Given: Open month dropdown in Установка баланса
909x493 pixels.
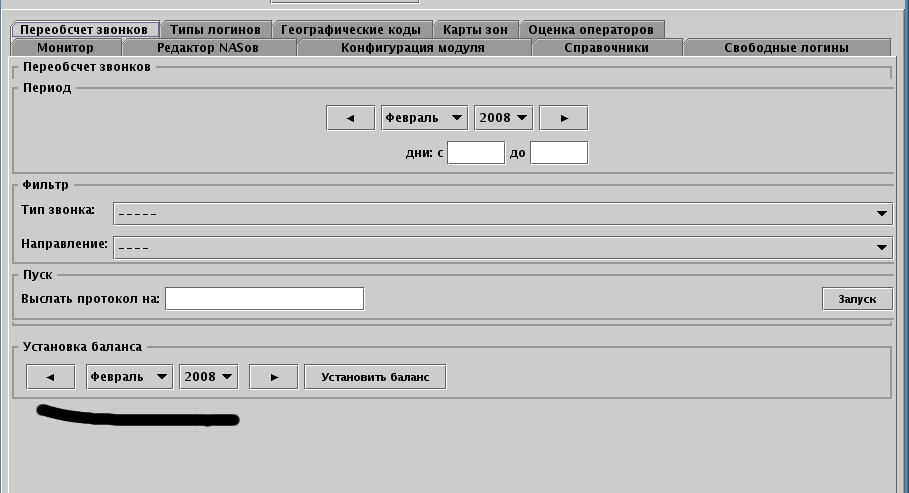Looking at the screenshot, I should point(130,377).
